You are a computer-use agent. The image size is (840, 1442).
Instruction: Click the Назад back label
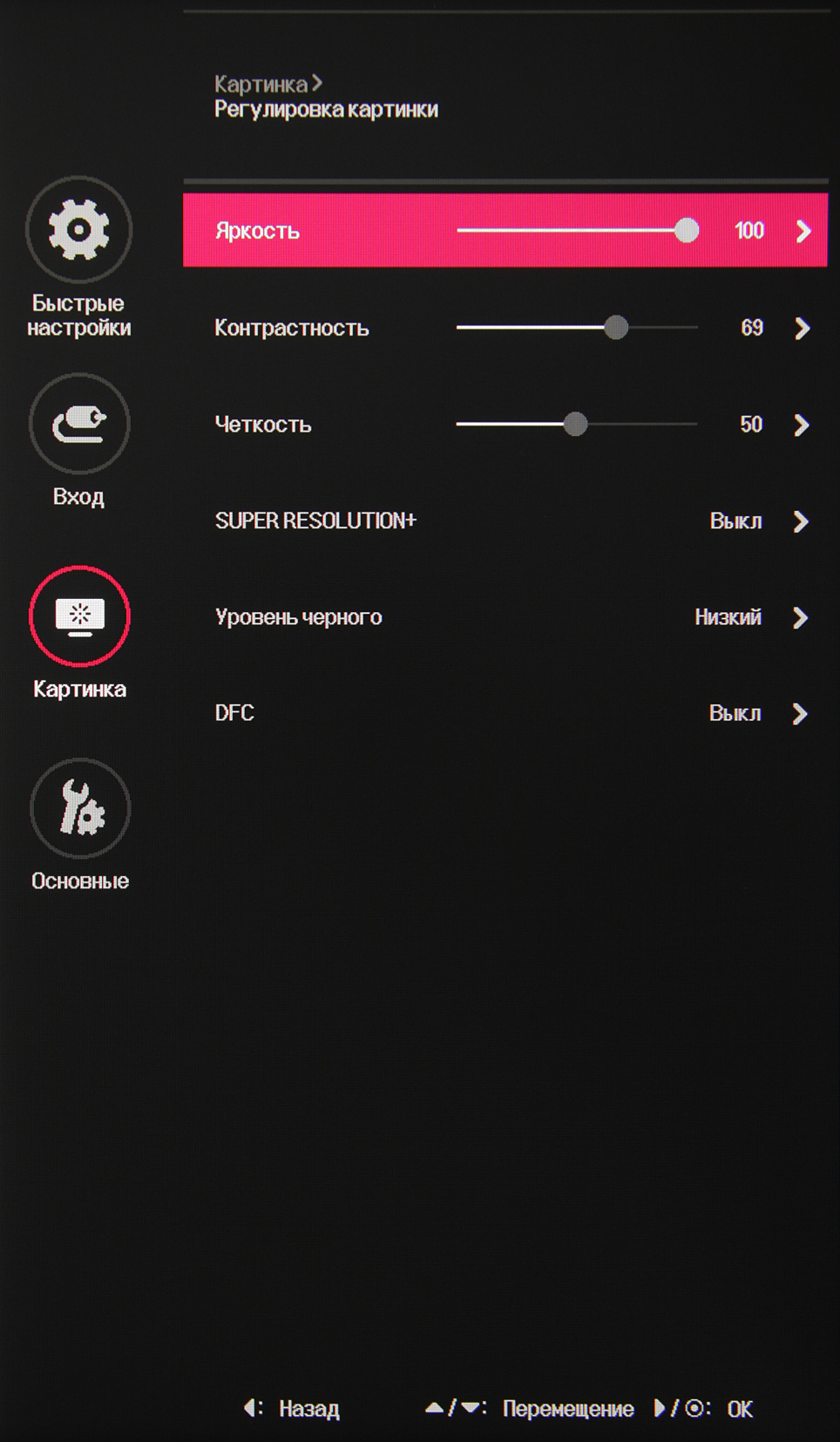coord(308,1409)
